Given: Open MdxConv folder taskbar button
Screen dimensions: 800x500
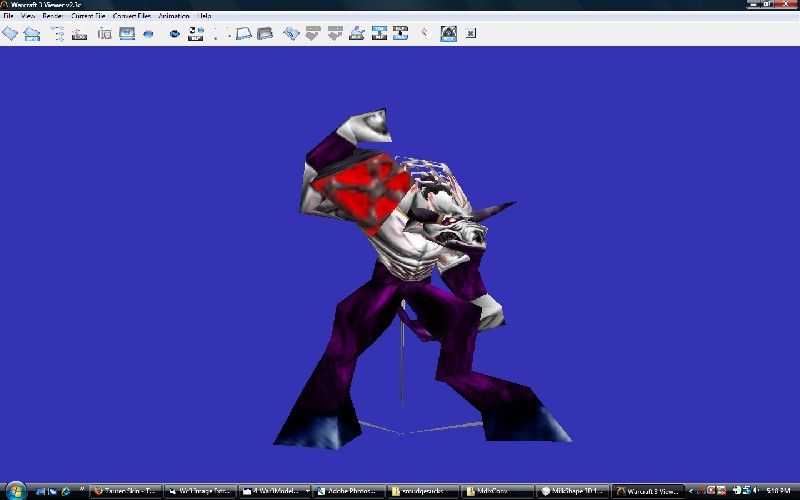Looking at the screenshot, I should [498, 491].
